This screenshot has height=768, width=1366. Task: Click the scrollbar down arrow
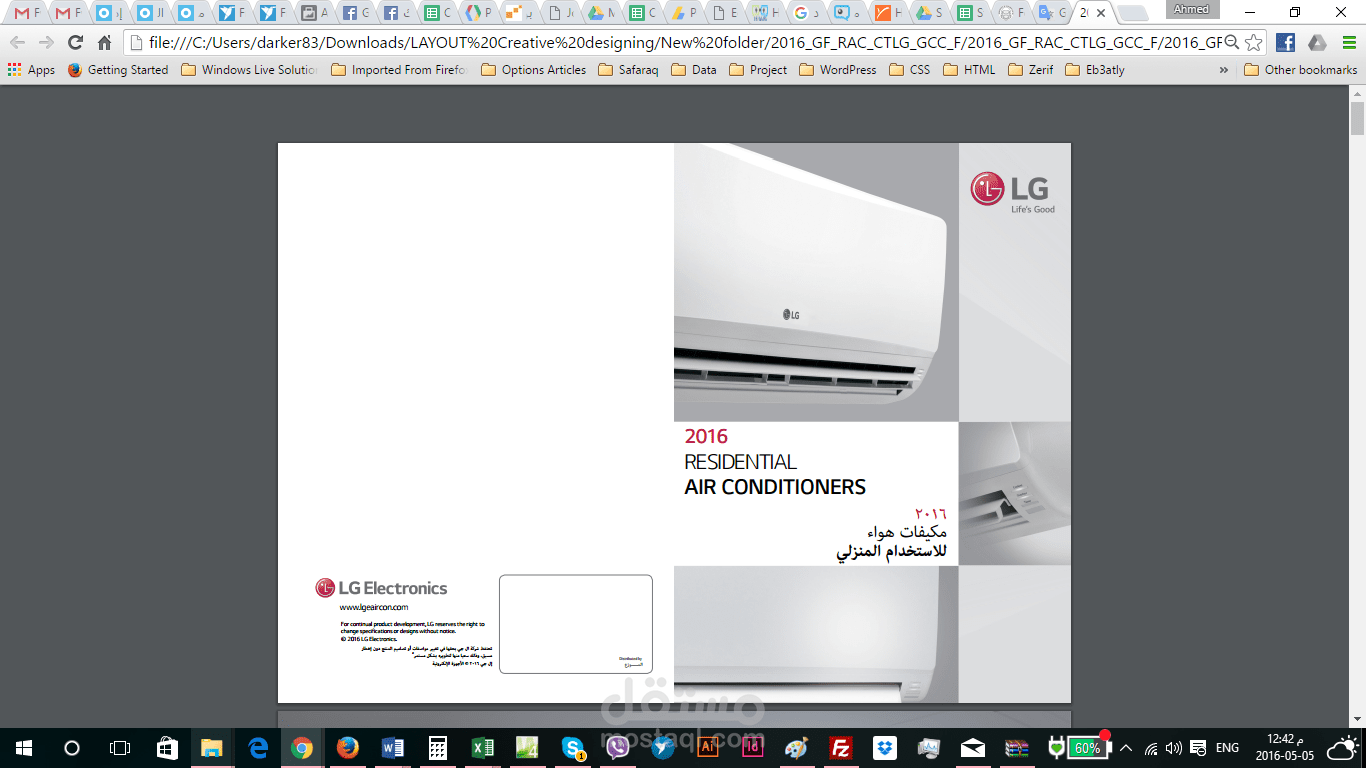click(1357, 719)
